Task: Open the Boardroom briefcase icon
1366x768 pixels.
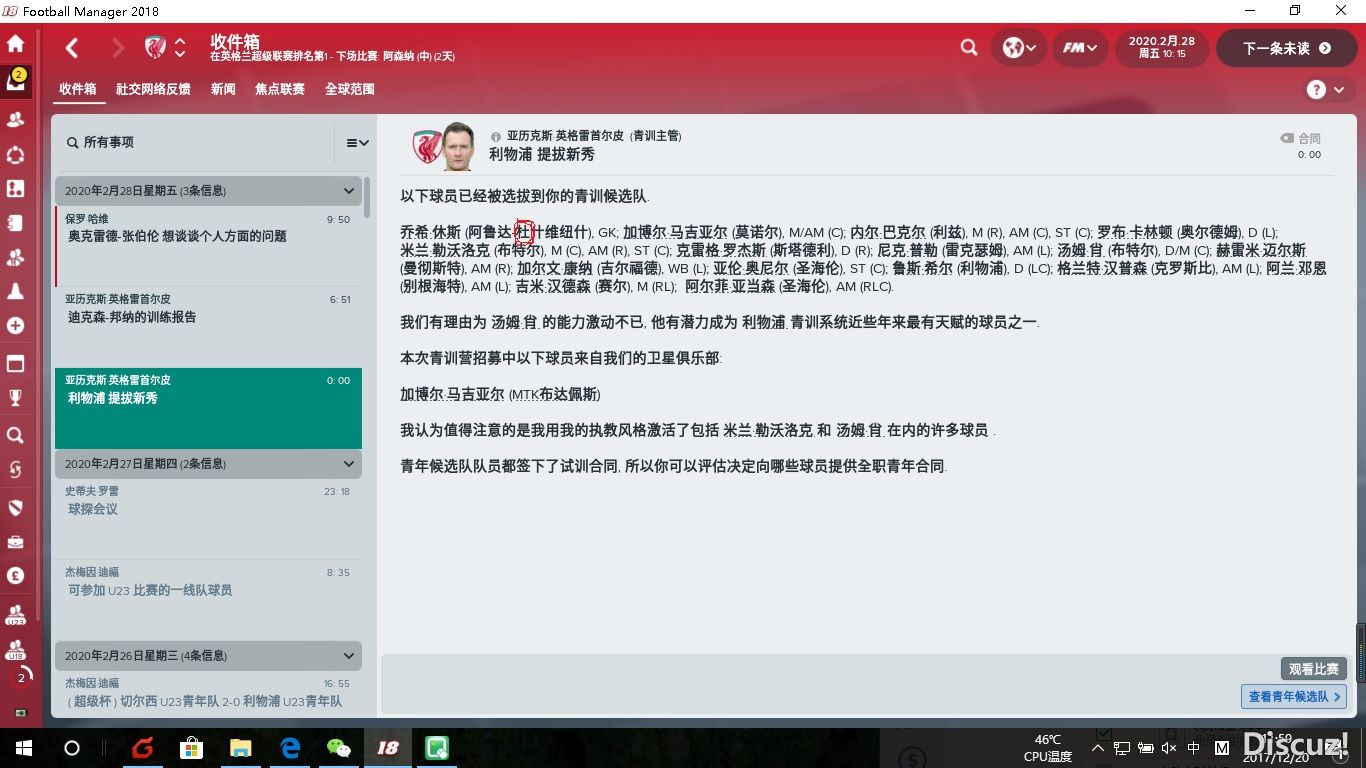Action: click(15, 542)
